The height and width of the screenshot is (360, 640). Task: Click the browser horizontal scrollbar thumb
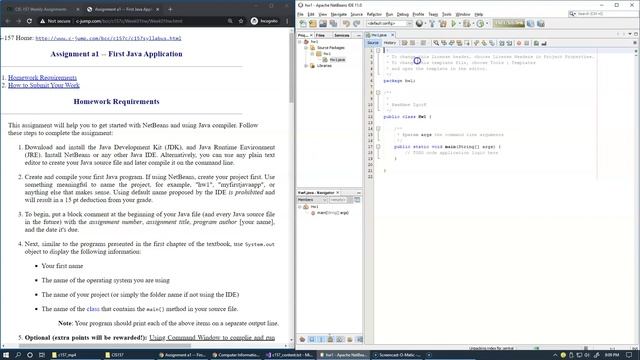pos(104,346)
